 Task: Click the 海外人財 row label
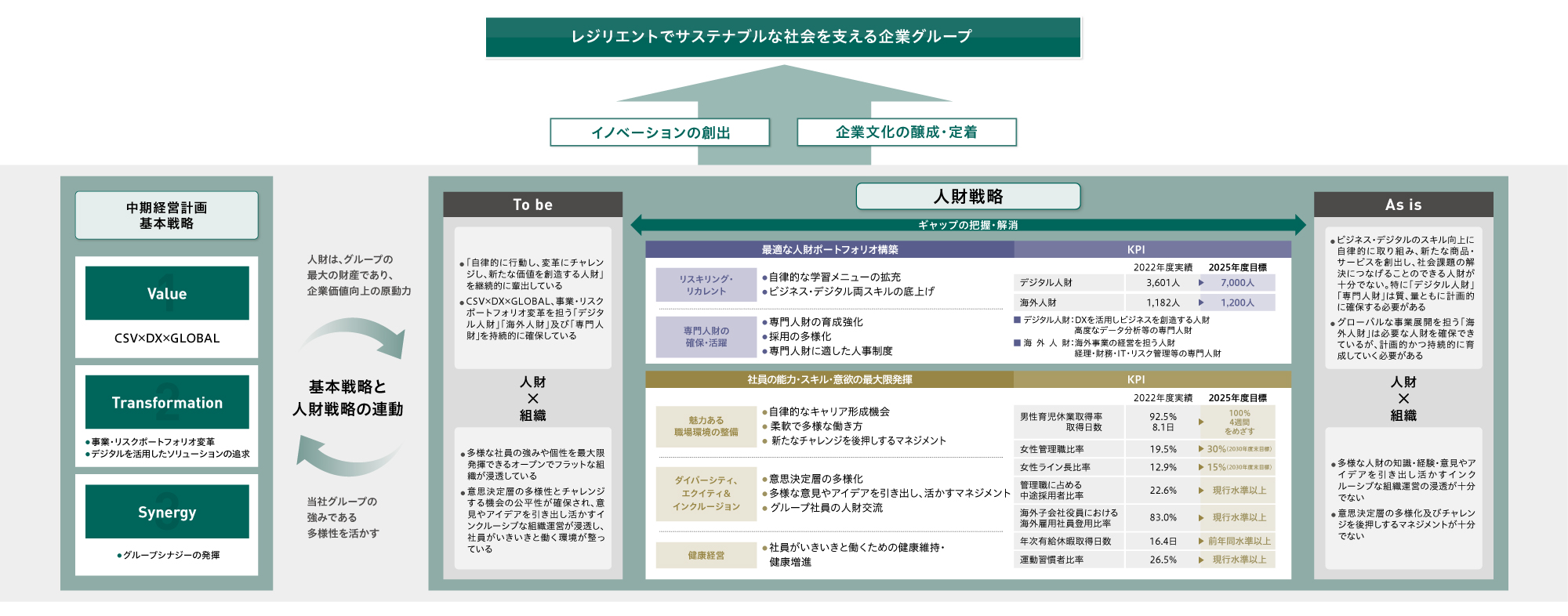1038,303
